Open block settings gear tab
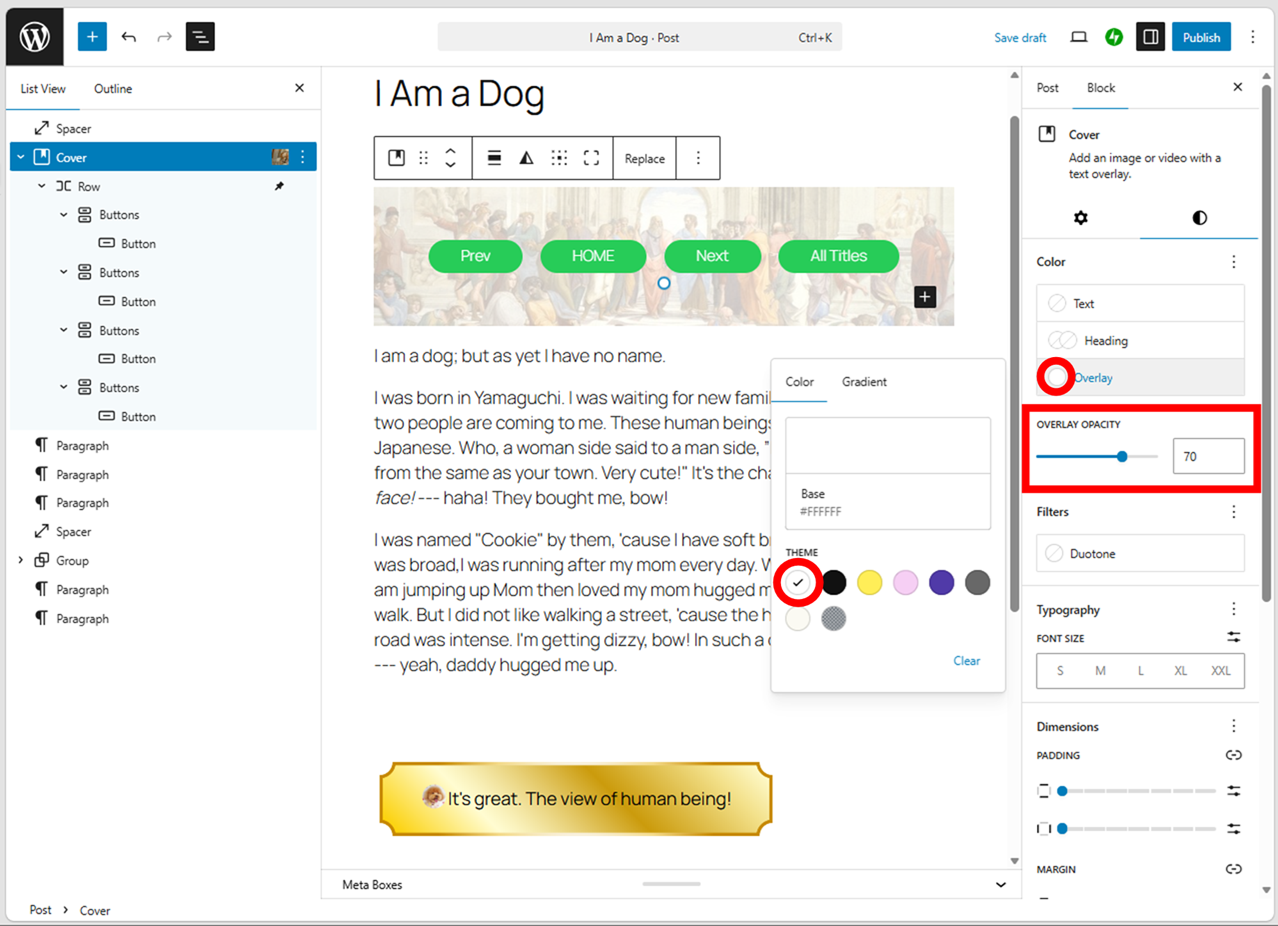The height and width of the screenshot is (926, 1278). click(1081, 218)
